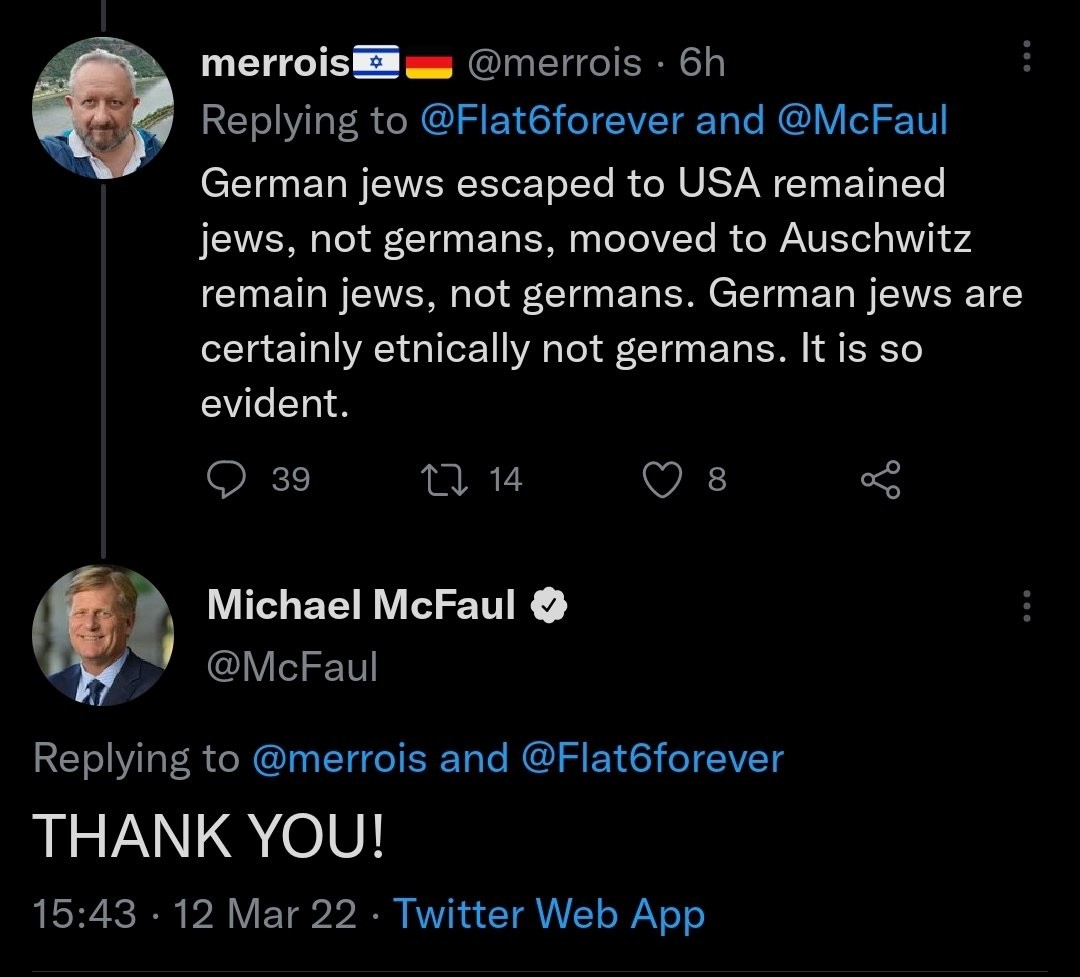Click the 6h timestamp on merrois tweet
Screen dimensions: 1080x977
click(702, 63)
